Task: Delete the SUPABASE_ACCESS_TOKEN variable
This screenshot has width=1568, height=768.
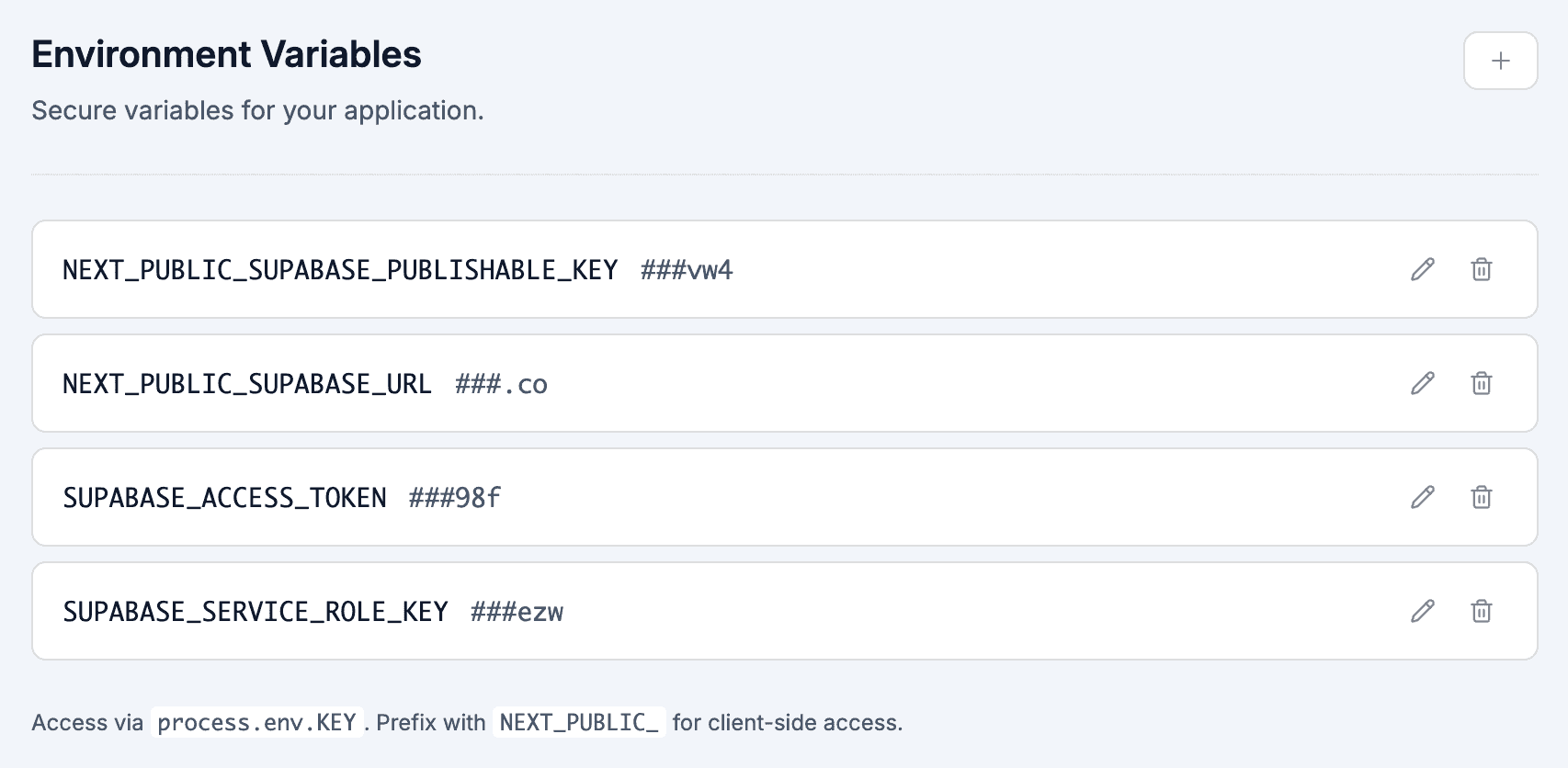Action: pos(1481,497)
